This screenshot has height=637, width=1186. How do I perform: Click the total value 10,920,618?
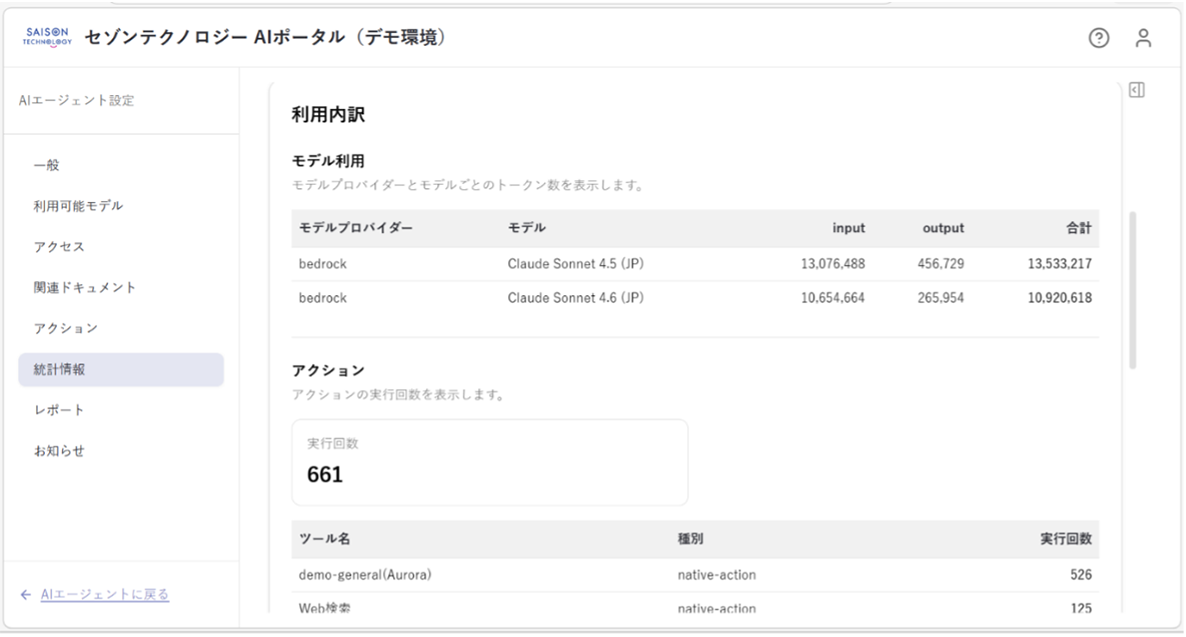(x=1060, y=298)
